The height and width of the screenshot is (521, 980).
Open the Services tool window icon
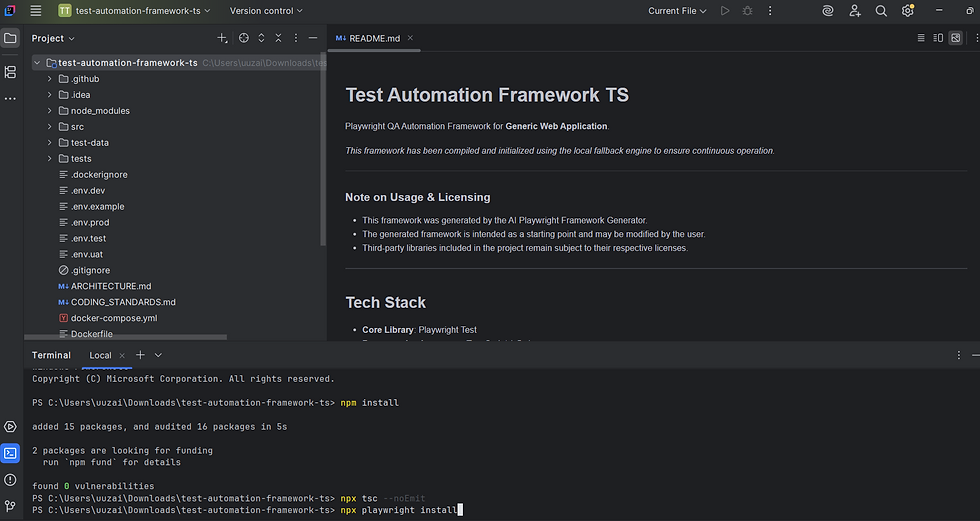(x=10, y=427)
